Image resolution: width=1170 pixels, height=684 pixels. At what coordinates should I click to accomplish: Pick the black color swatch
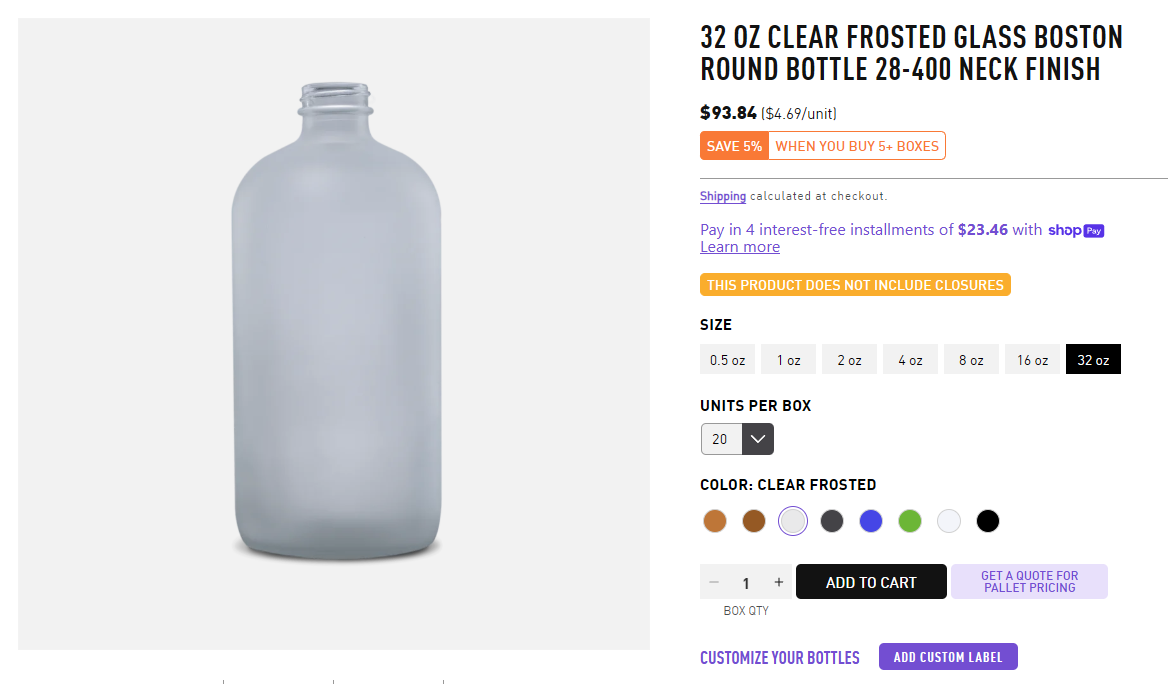tap(988, 521)
